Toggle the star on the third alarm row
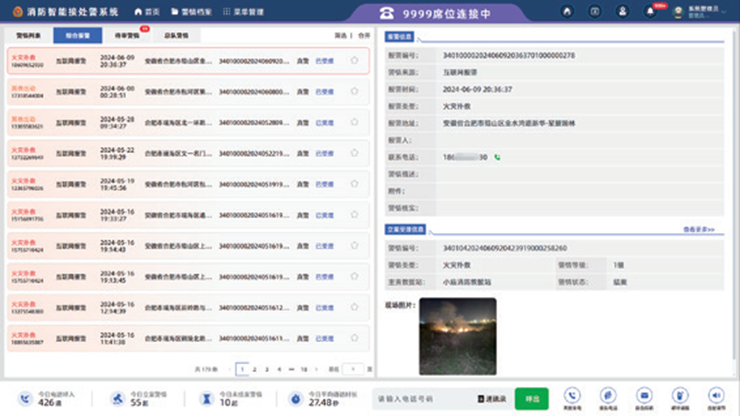 (354, 123)
